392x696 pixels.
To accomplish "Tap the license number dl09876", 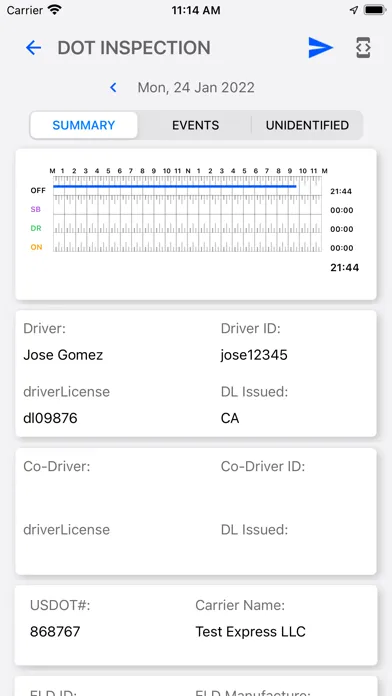I will point(50,418).
